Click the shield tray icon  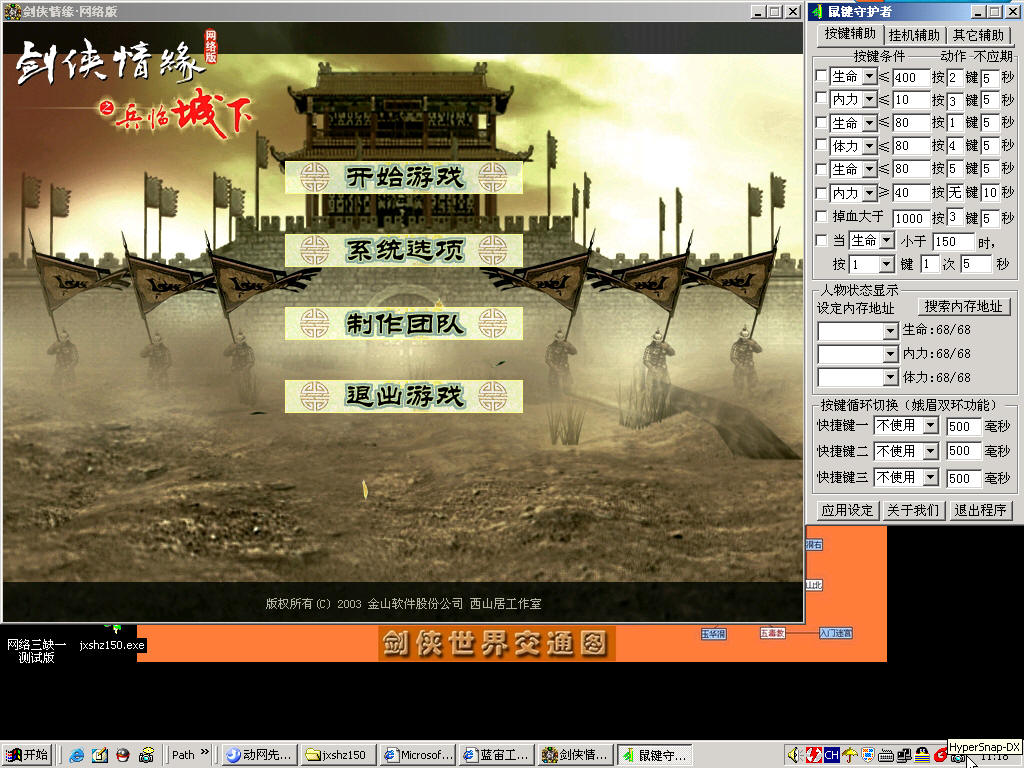click(x=868, y=755)
